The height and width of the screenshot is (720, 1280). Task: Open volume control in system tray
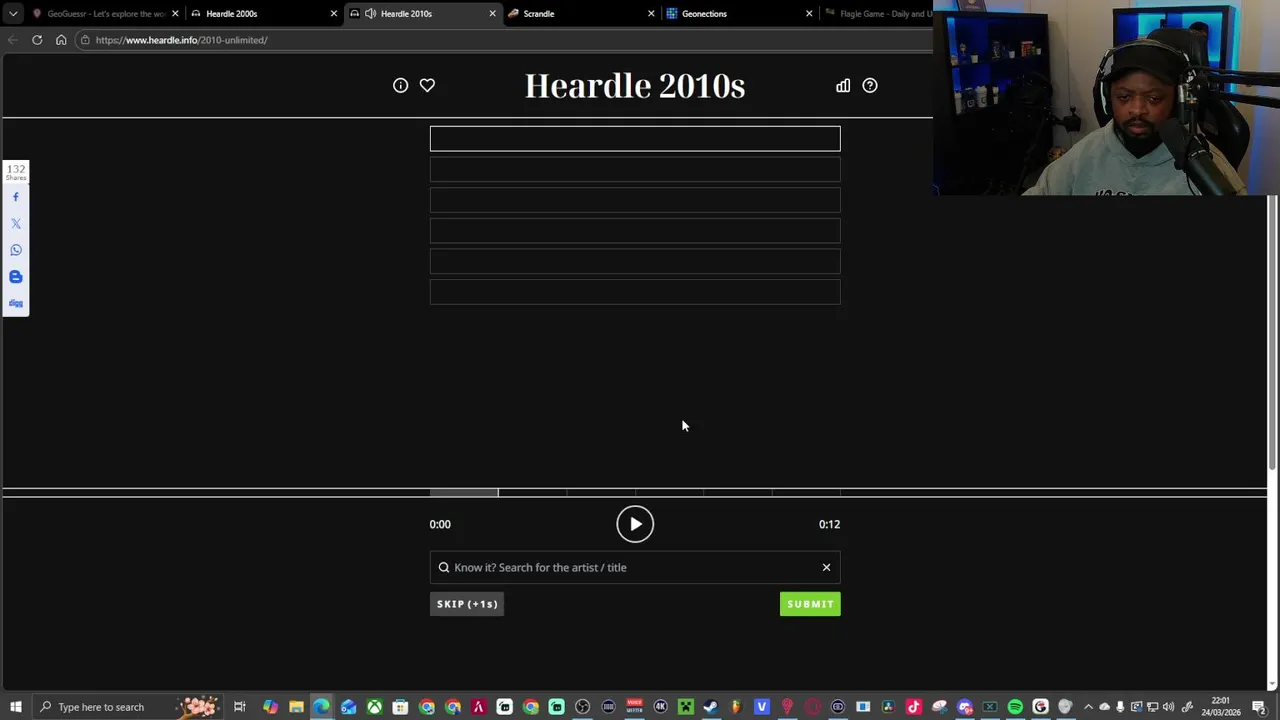tap(1169, 707)
